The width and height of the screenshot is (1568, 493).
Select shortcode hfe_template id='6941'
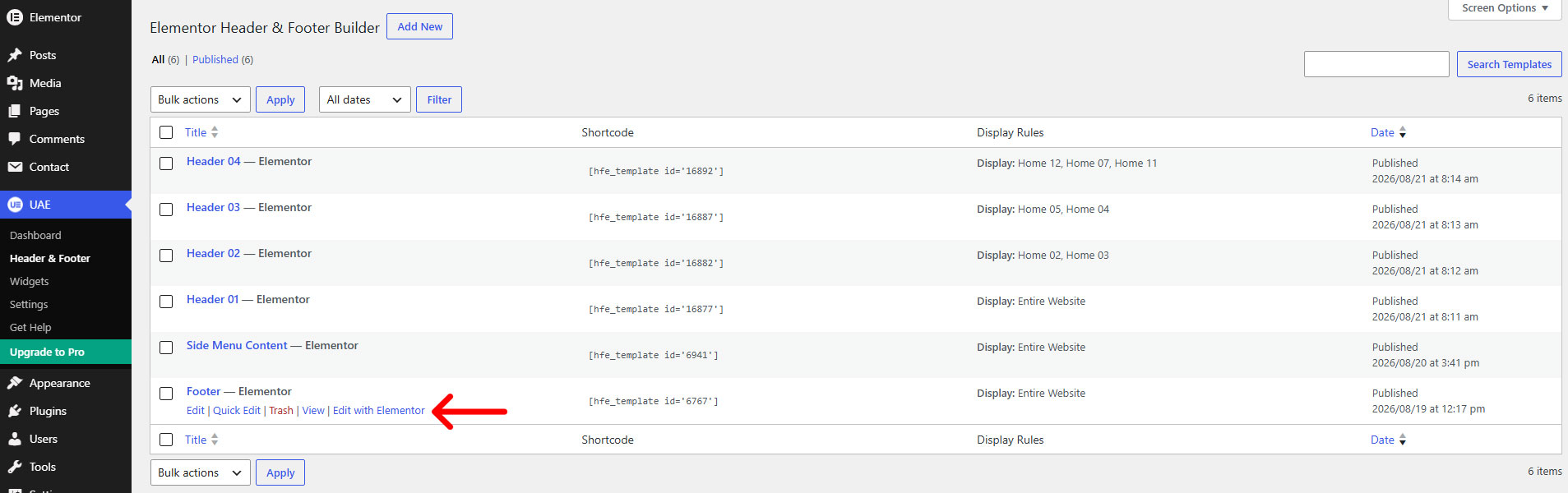click(x=653, y=355)
